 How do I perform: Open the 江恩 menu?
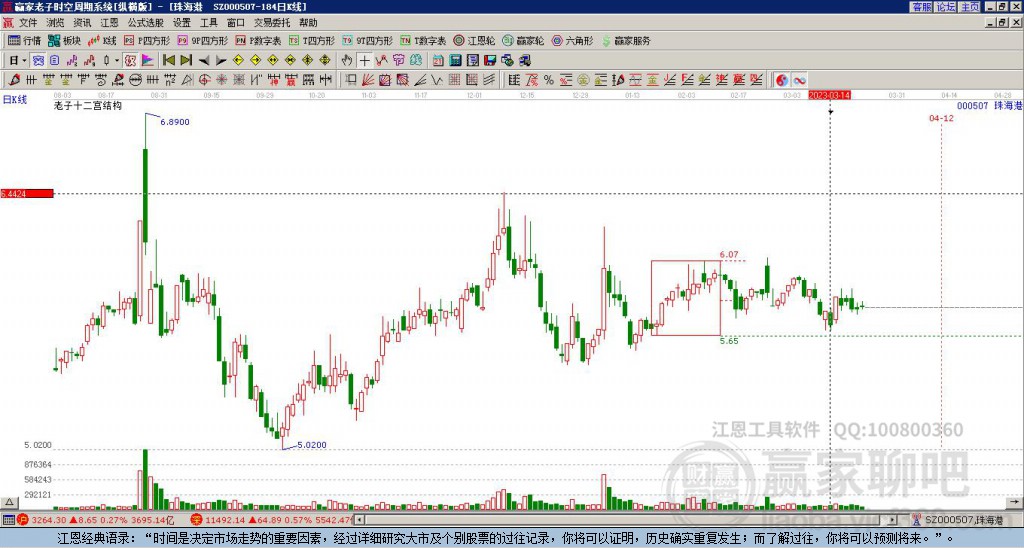(x=109, y=23)
